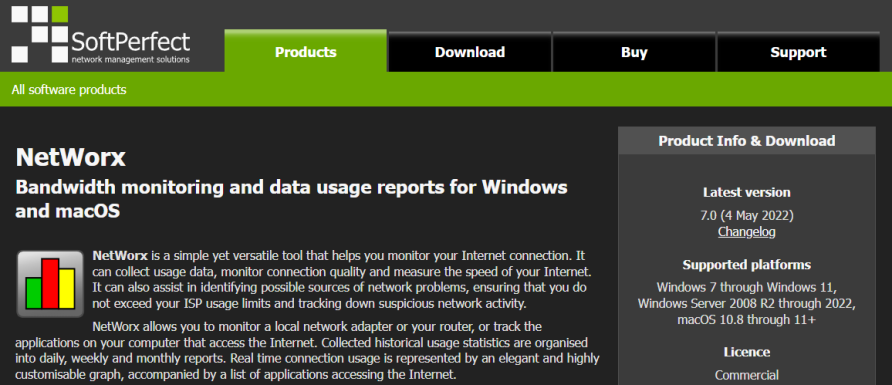The height and width of the screenshot is (385, 892).
Task: Click the Licence heading in sidebar
Action: (x=746, y=352)
